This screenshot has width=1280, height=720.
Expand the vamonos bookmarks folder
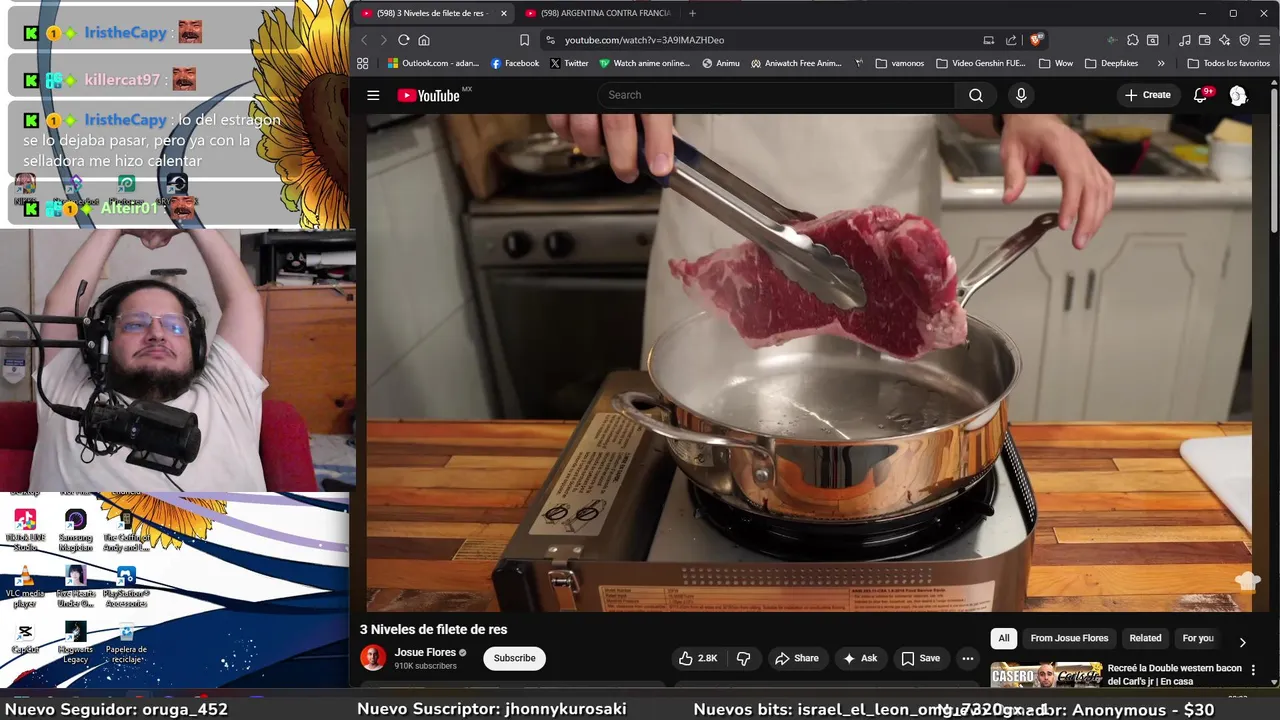click(900, 63)
